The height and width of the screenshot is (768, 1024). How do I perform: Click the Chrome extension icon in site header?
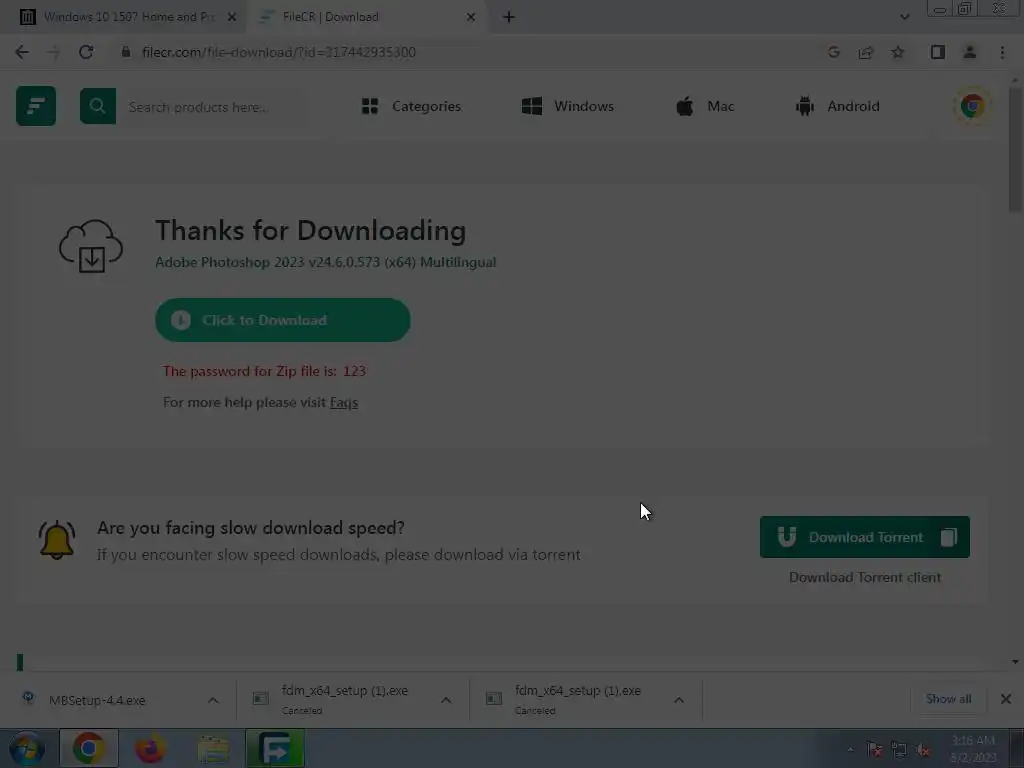click(x=972, y=106)
